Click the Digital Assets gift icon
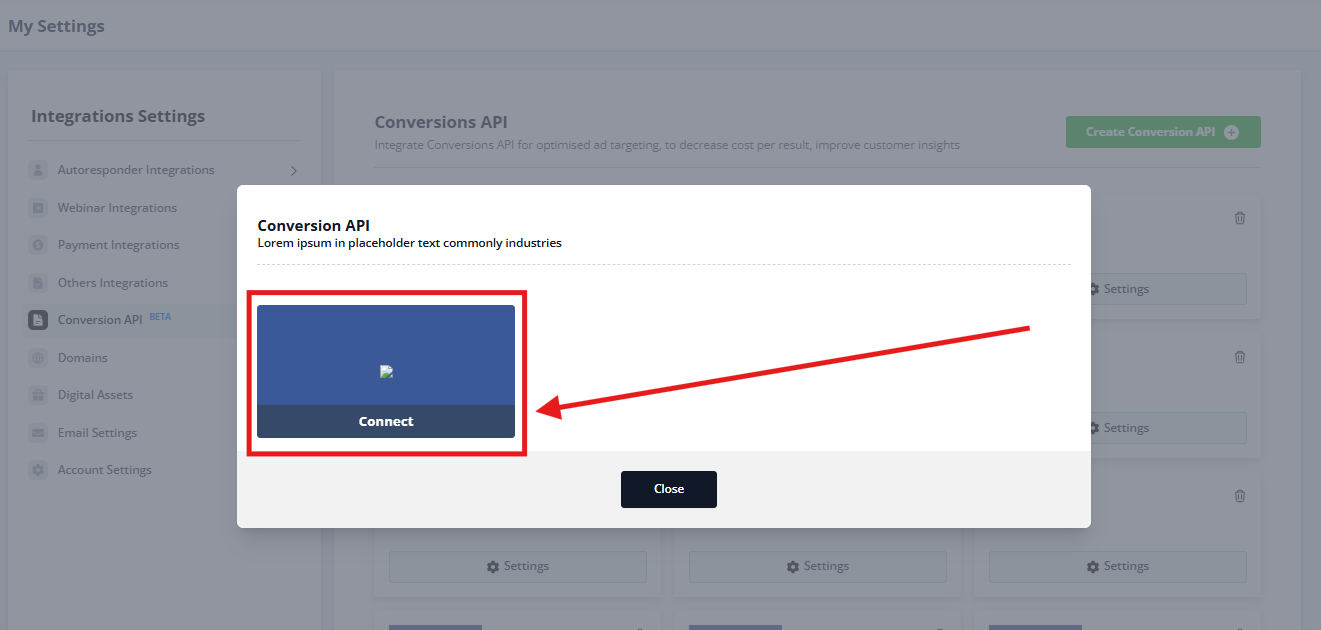Screen dimensions: 1321x630 [x=38, y=395]
